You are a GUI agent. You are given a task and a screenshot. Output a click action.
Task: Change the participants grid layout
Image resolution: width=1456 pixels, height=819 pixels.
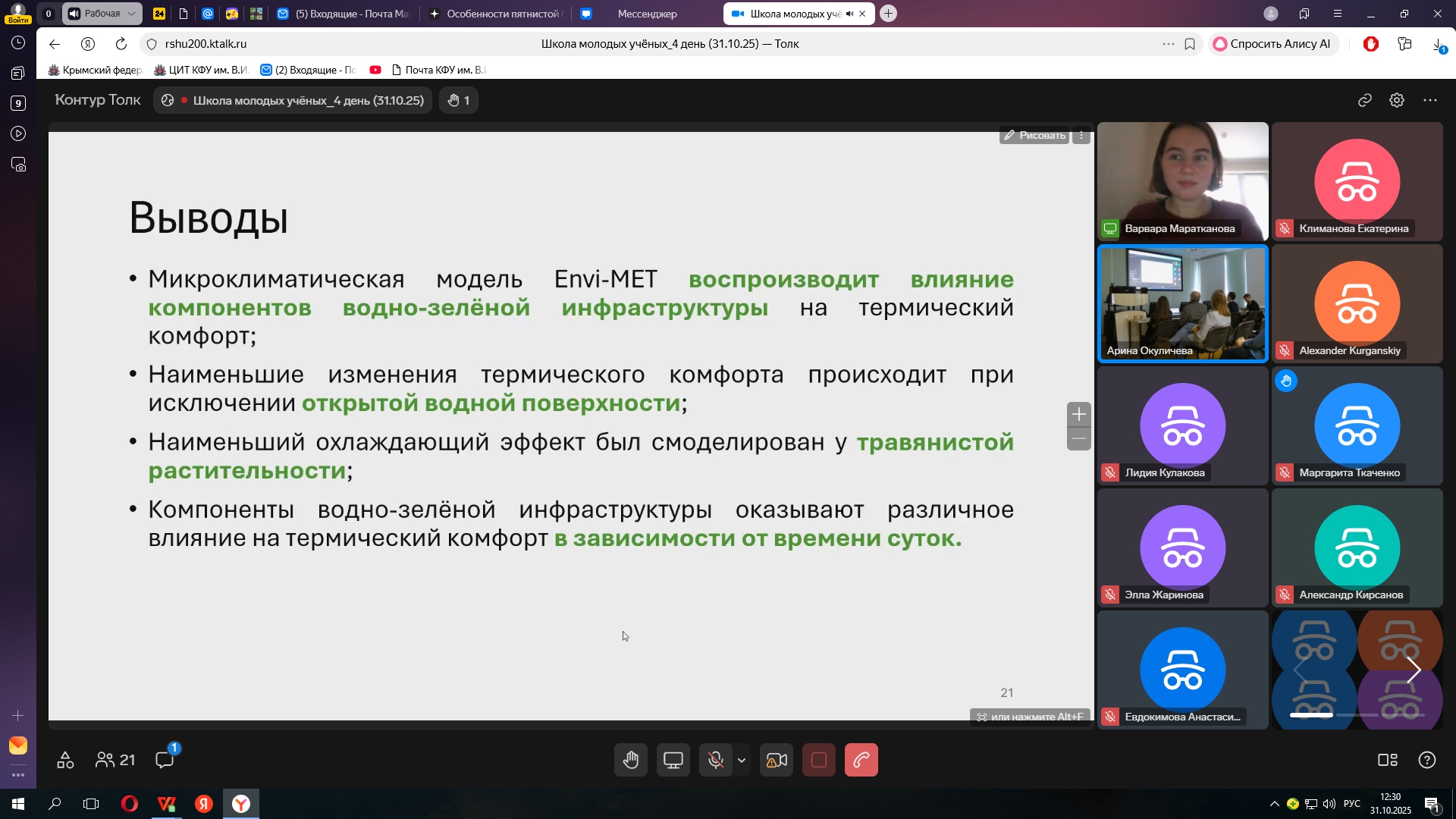pos(1389,760)
